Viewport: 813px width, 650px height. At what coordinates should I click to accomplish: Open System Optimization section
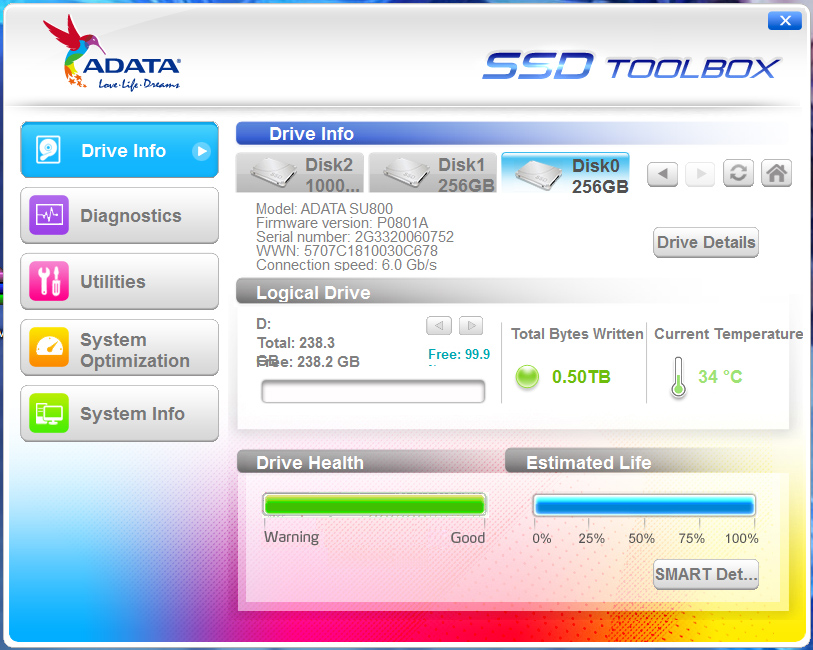pyautogui.click(x=119, y=348)
